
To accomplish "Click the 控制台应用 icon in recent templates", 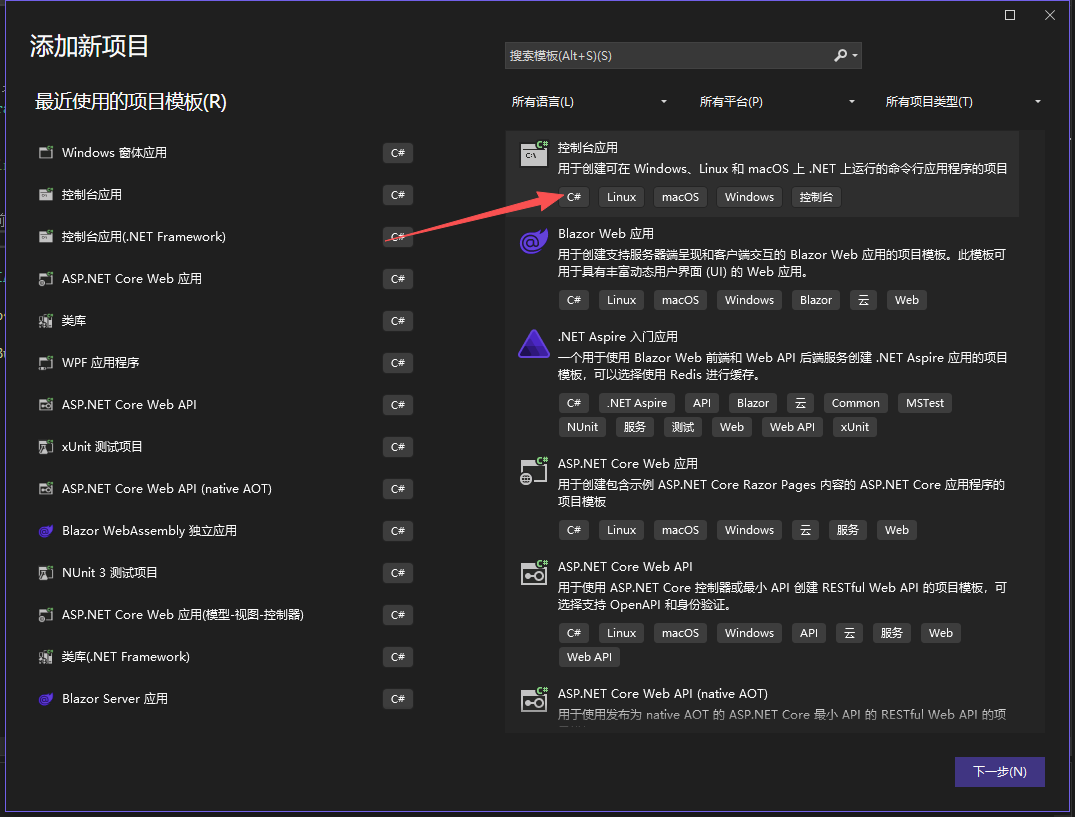I will tap(46, 195).
